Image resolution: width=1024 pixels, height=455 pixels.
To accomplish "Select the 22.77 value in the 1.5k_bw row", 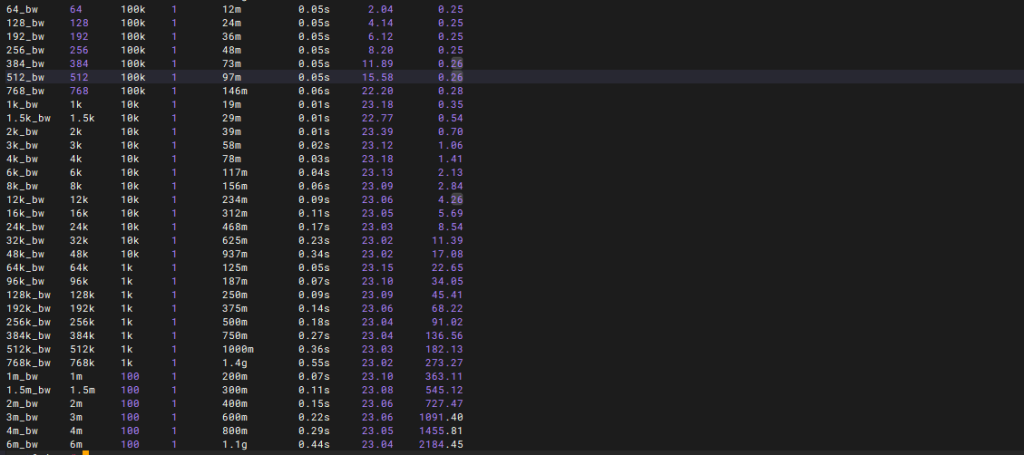I will click(x=377, y=118).
